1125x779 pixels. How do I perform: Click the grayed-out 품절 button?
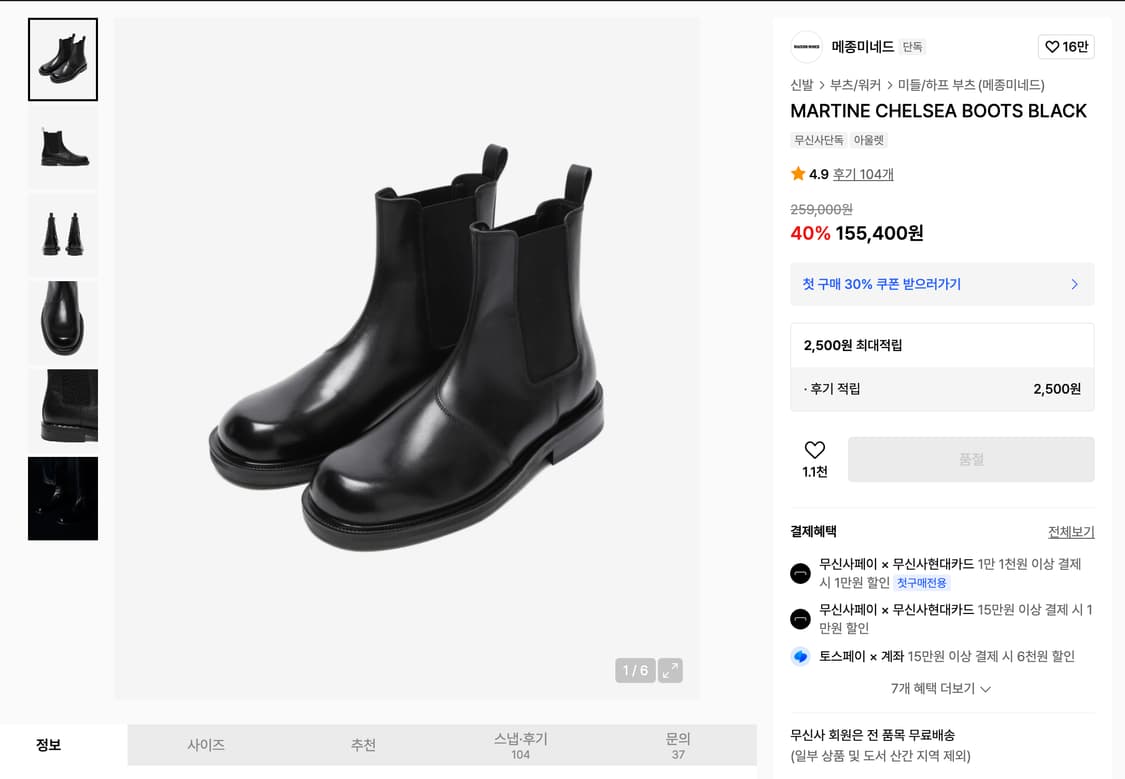click(x=970, y=459)
